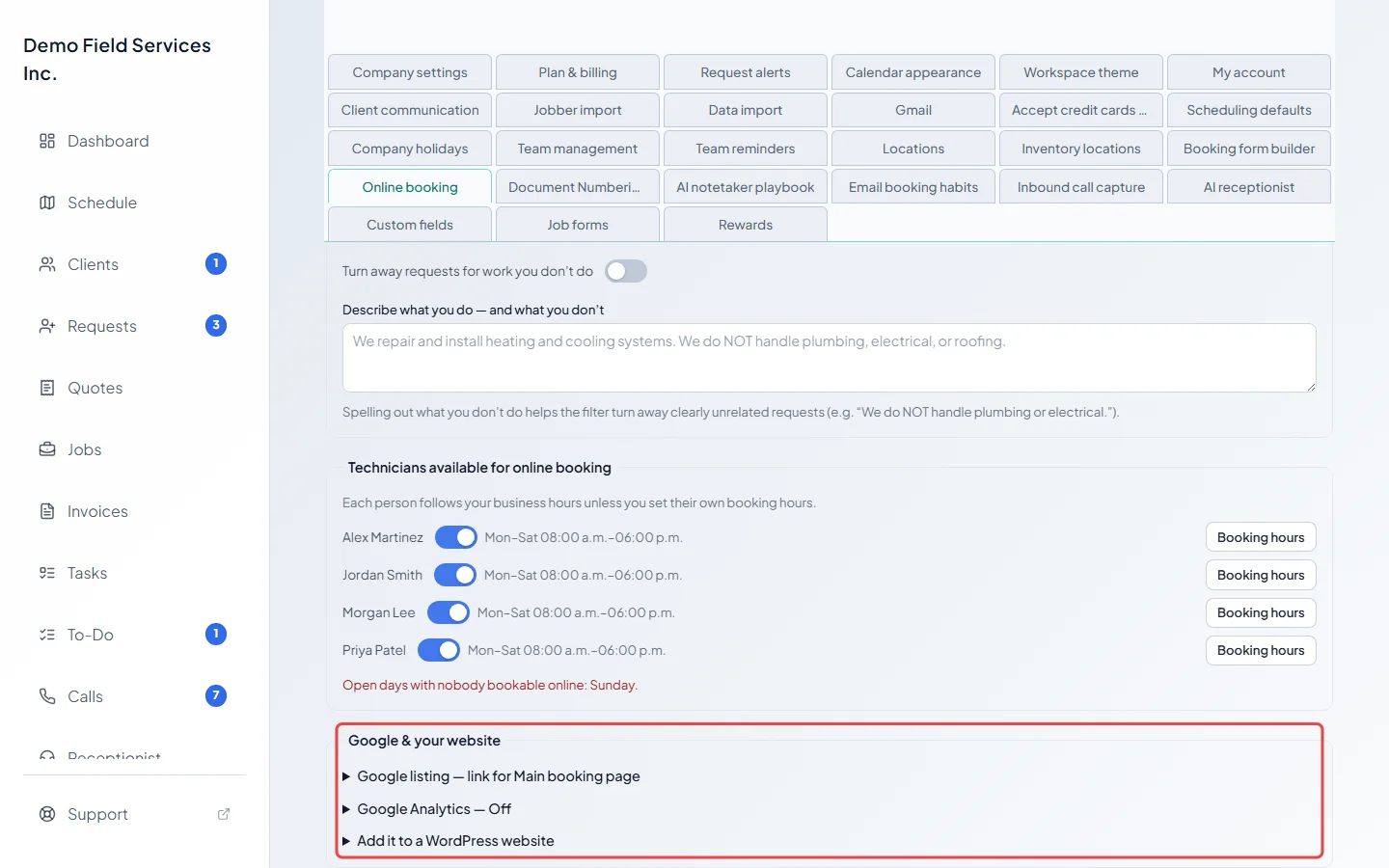This screenshot has width=1389, height=868.
Task: Open the Company settings tab
Action: tap(410, 72)
